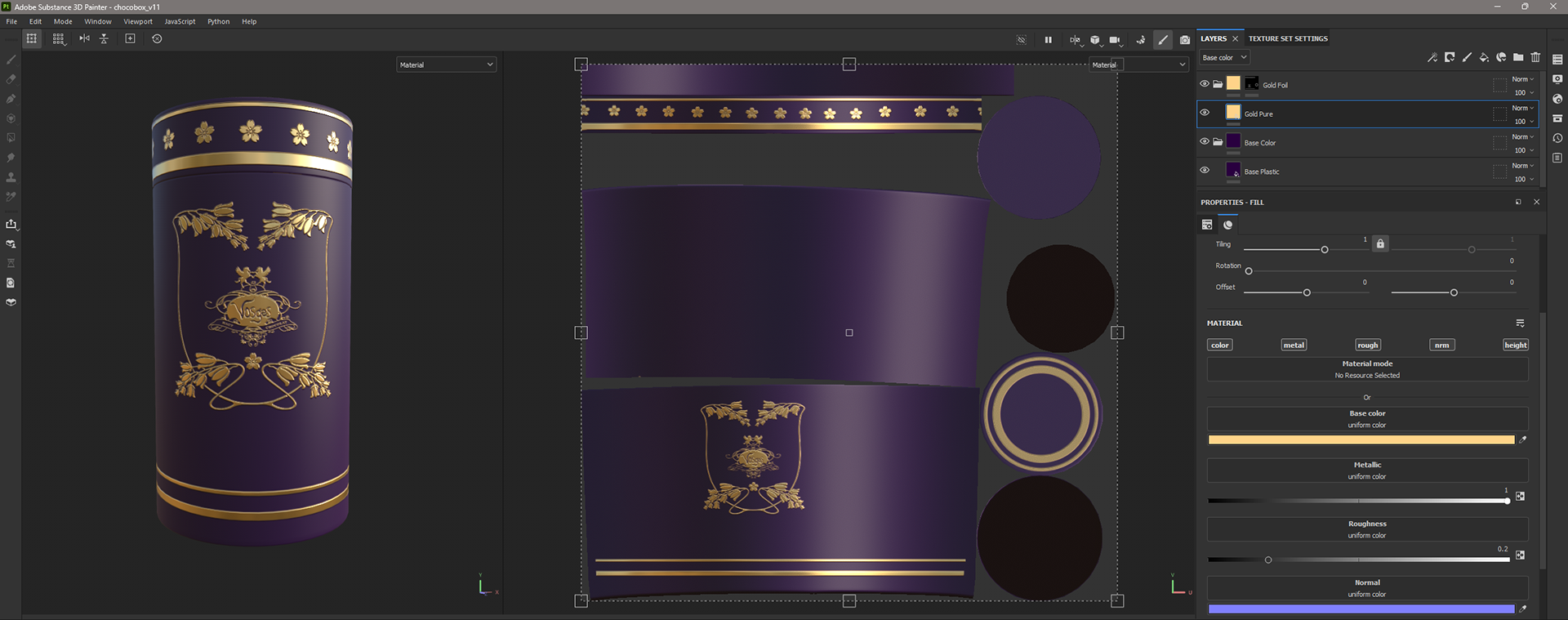Open the Base color channel dropdown
This screenshot has height=620, width=1568.
[x=1224, y=57]
